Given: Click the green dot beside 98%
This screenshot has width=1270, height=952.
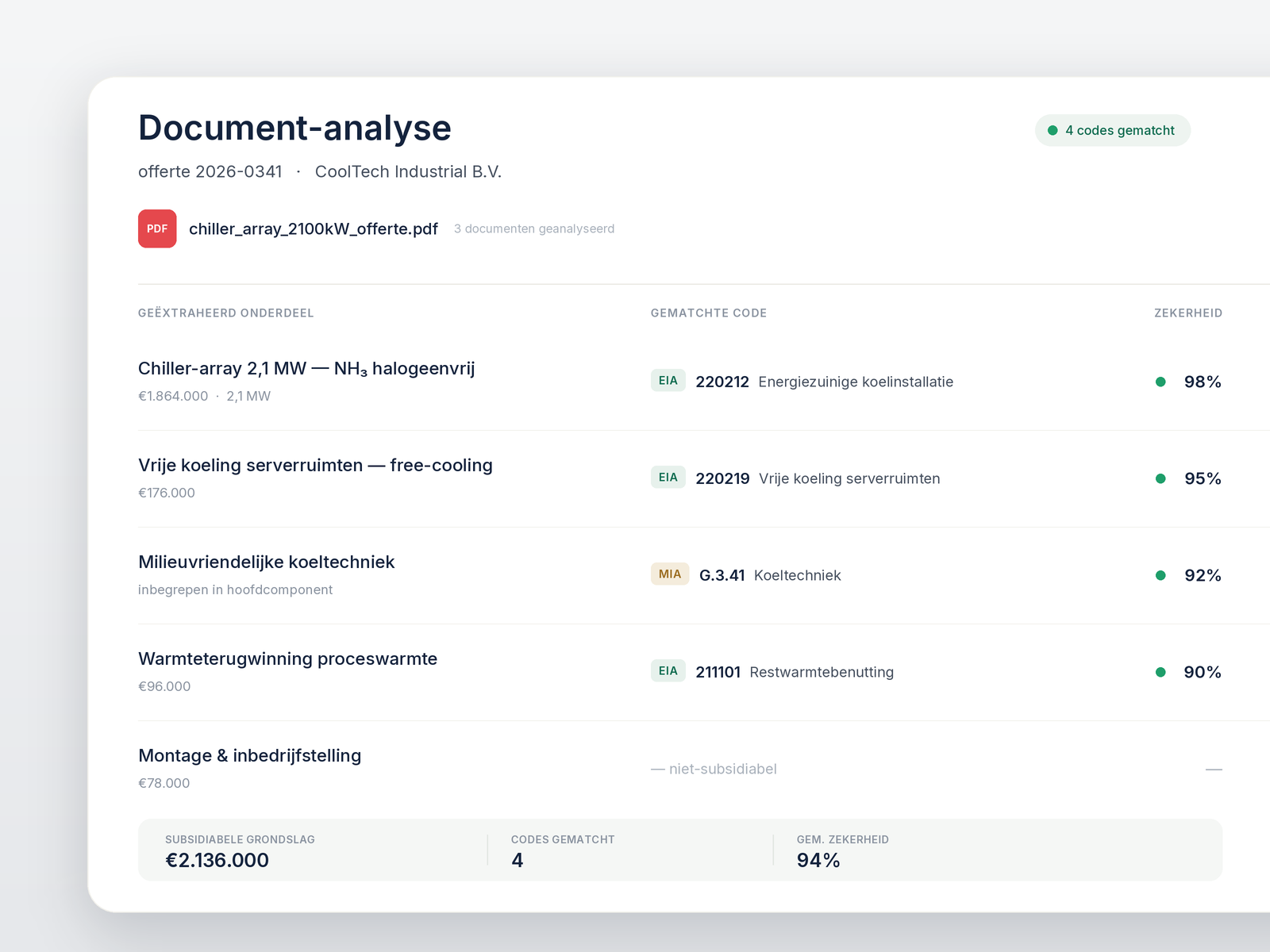Looking at the screenshot, I should pyautogui.click(x=1160, y=382).
